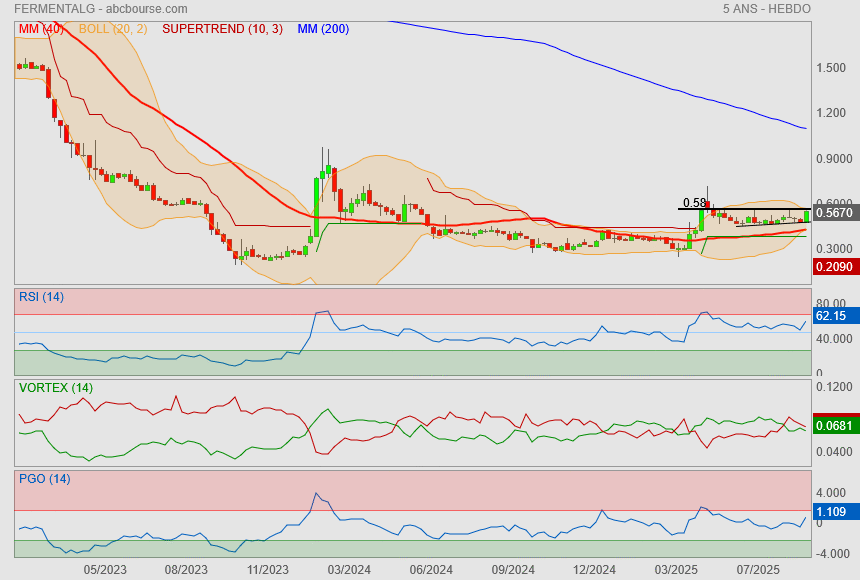Click the -4.000 PGO axis label
This screenshot has width=860, height=580.
pos(833,554)
